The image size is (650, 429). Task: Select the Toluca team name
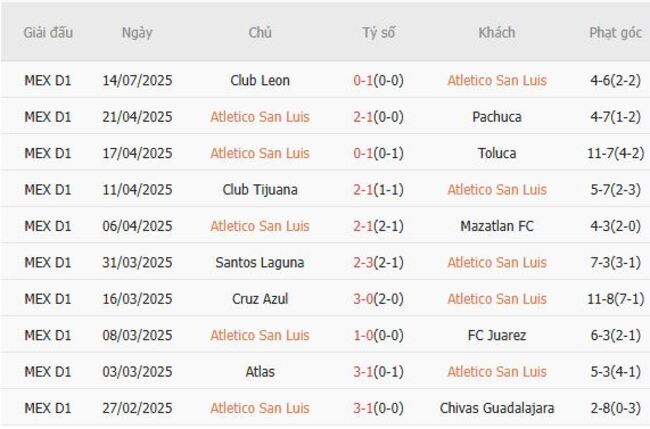tap(497, 153)
